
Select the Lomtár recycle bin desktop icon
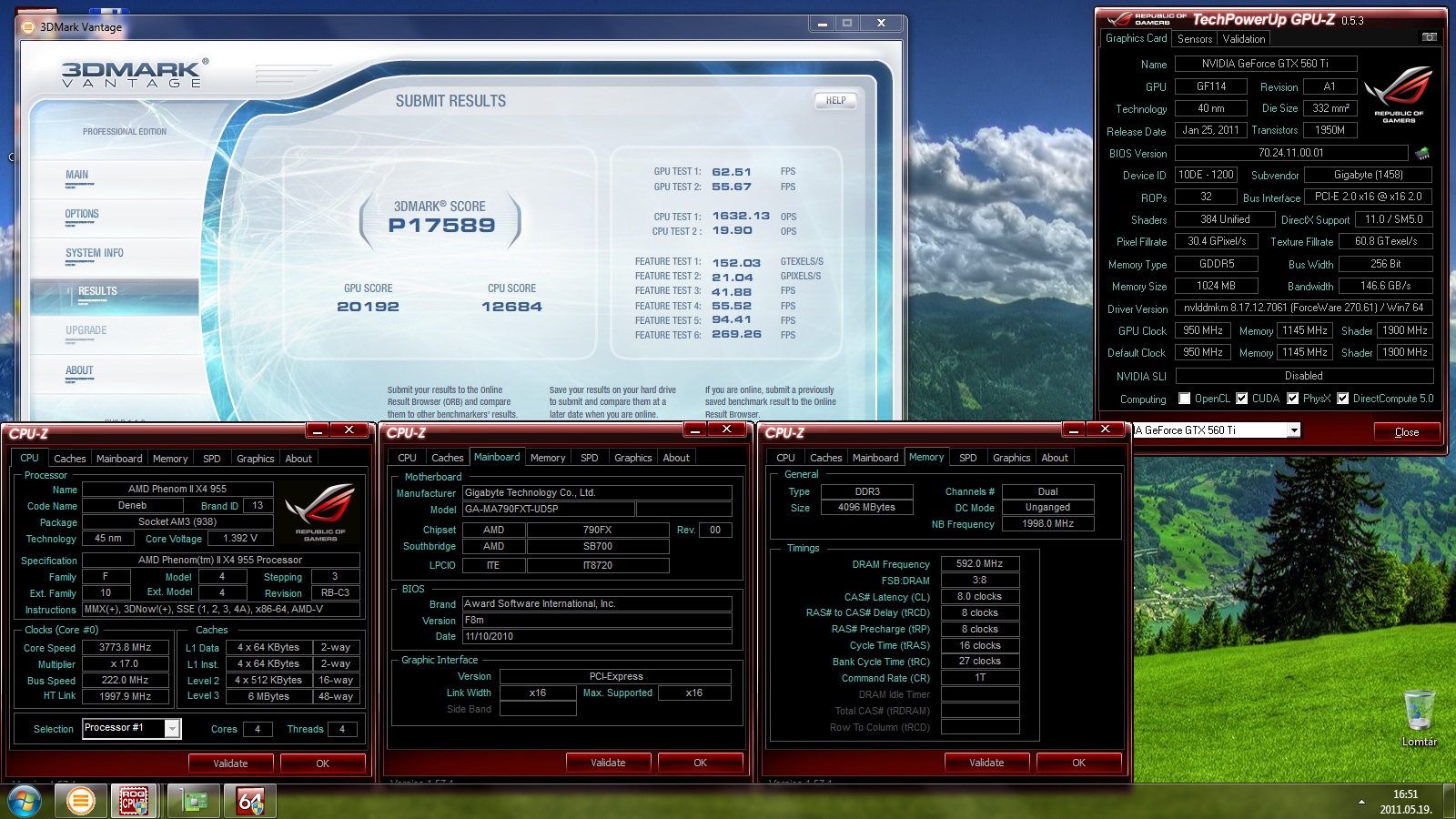[x=1420, y=718]
